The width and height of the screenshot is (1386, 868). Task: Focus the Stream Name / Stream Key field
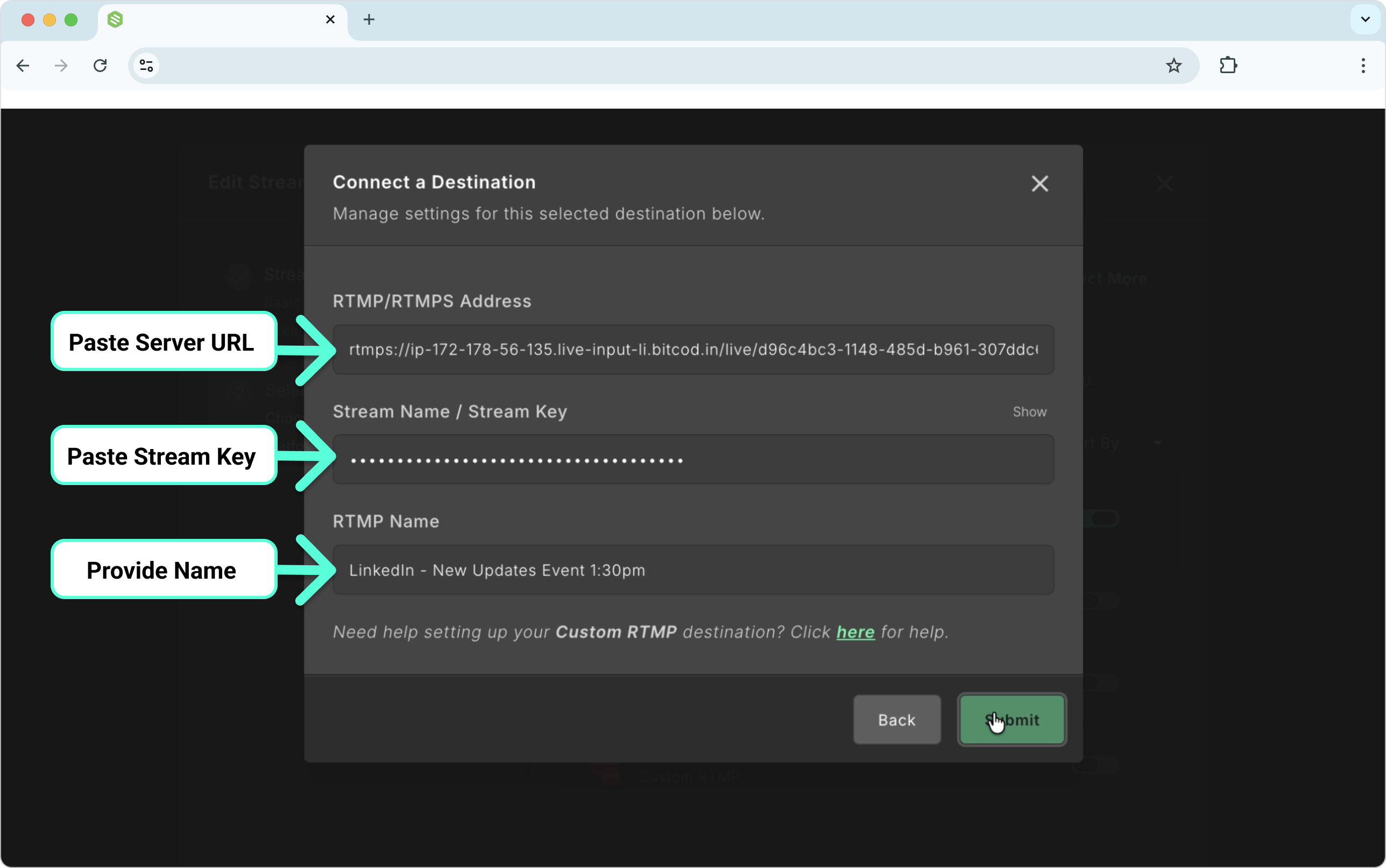693,459
